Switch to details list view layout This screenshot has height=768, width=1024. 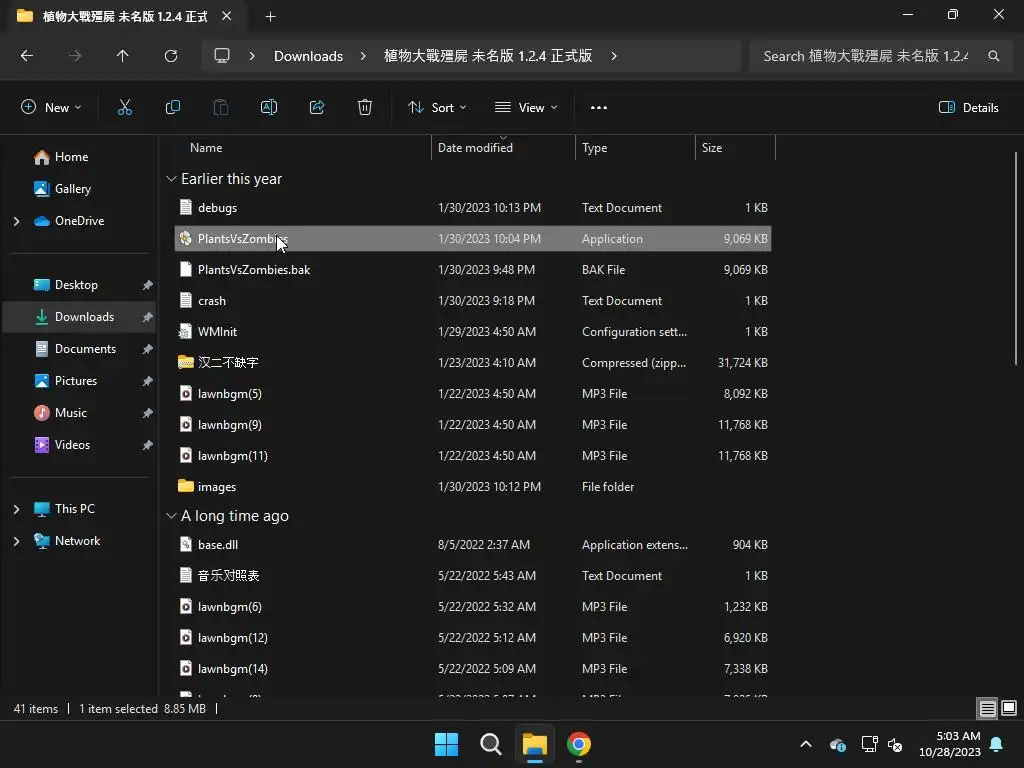point(987,708)
